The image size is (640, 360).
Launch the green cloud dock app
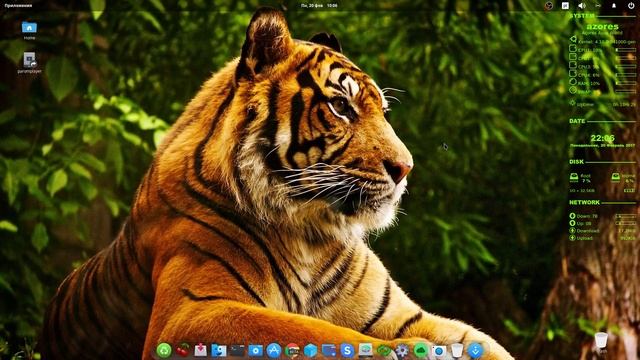click(x=420, y=350)
